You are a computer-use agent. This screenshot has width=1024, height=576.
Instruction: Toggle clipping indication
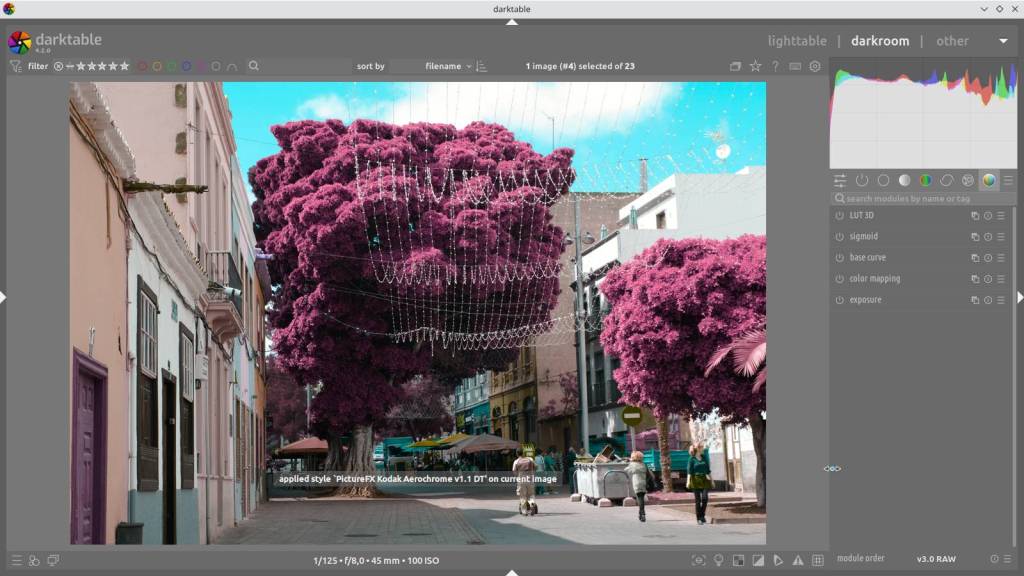coord(758,560)
